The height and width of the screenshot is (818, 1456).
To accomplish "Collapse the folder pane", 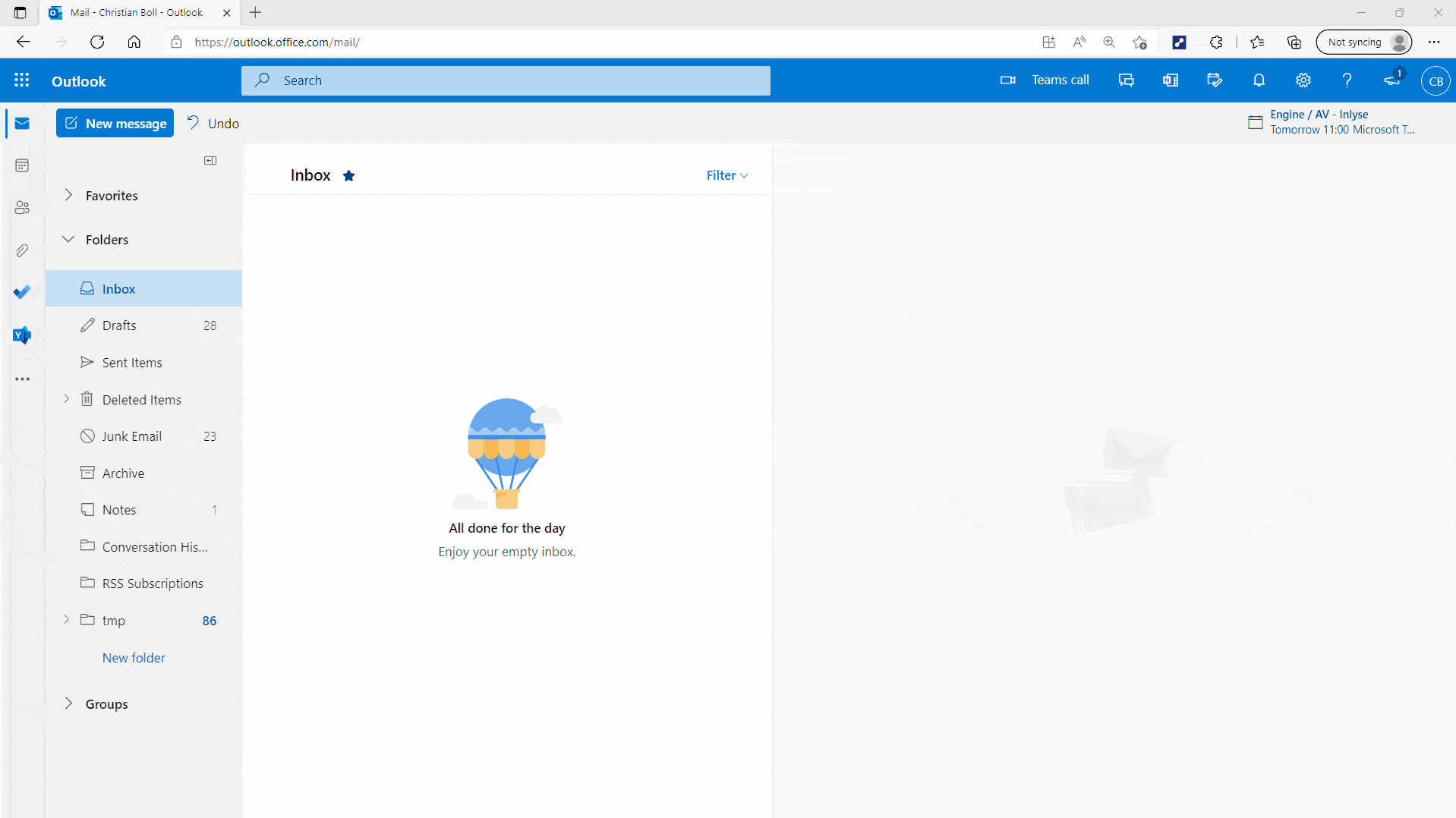I will (210, 160).
